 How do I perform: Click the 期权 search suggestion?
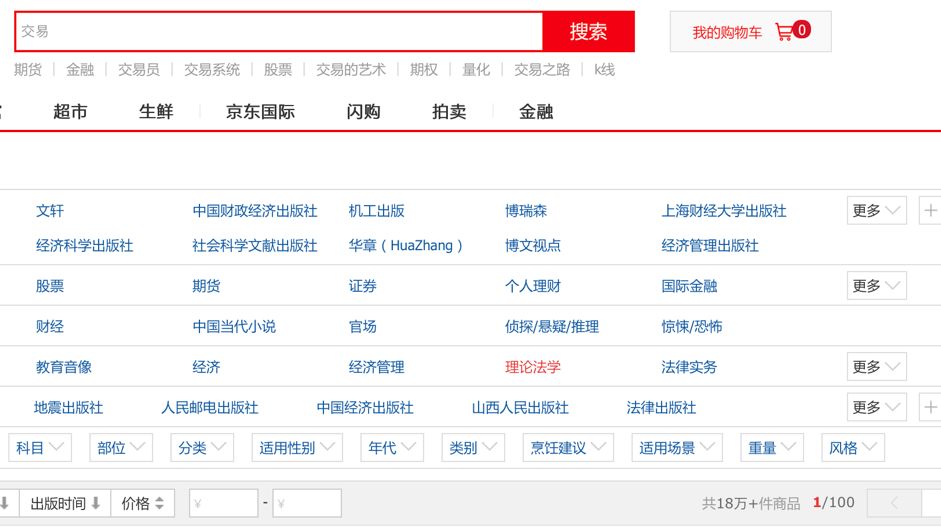(424, 70)
